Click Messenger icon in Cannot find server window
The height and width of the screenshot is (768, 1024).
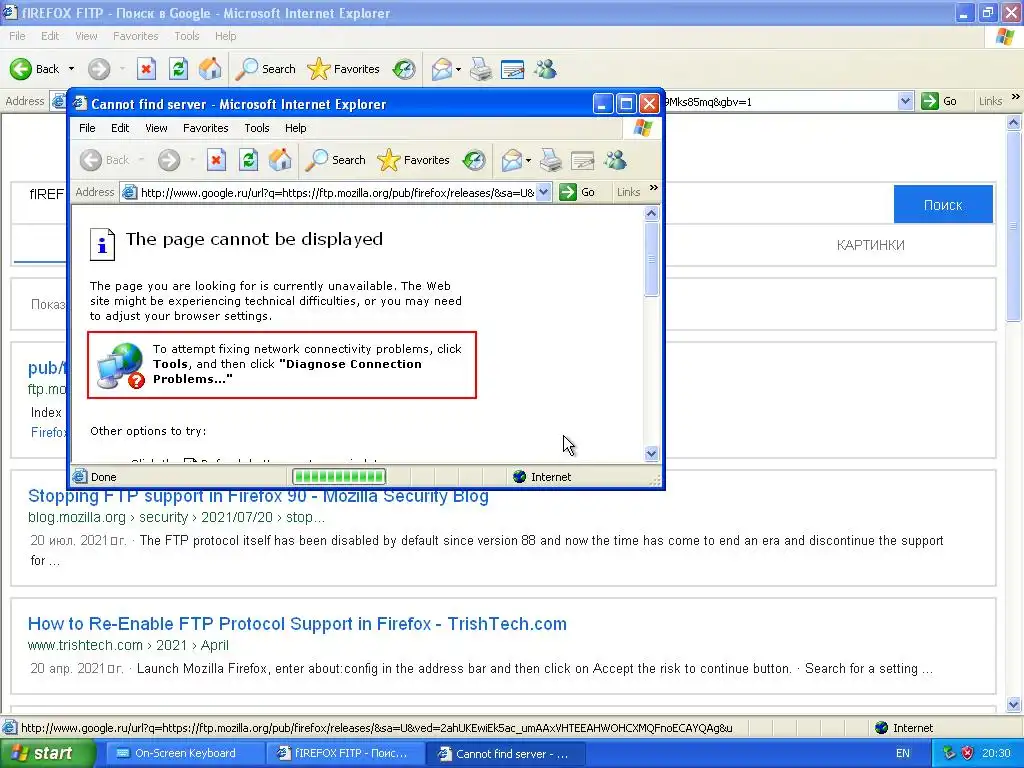point(615,160)
